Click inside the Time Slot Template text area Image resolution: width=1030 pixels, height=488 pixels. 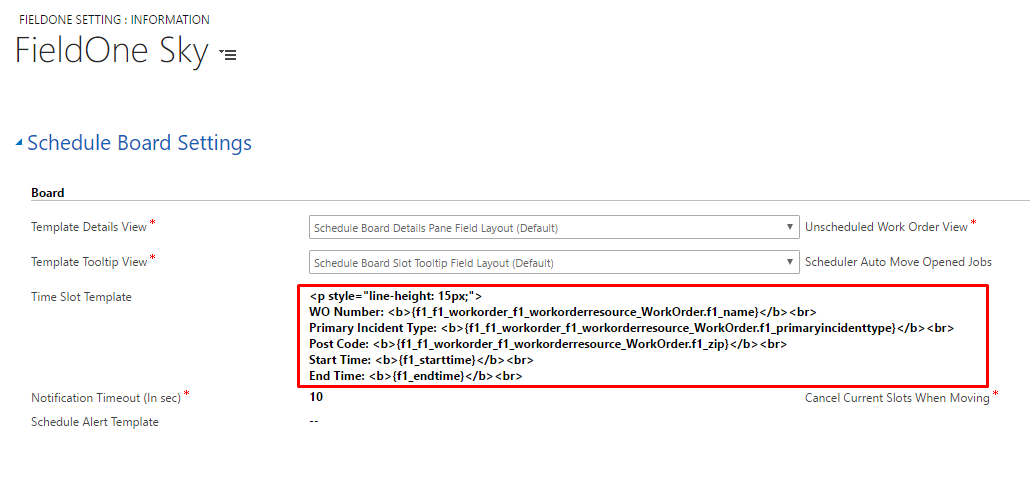[644, 336]
